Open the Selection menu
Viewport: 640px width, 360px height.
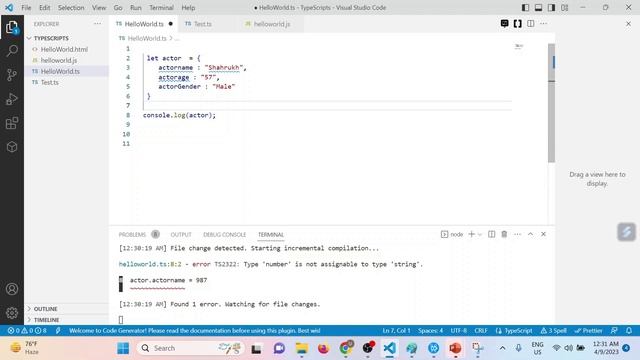point(71,7)
